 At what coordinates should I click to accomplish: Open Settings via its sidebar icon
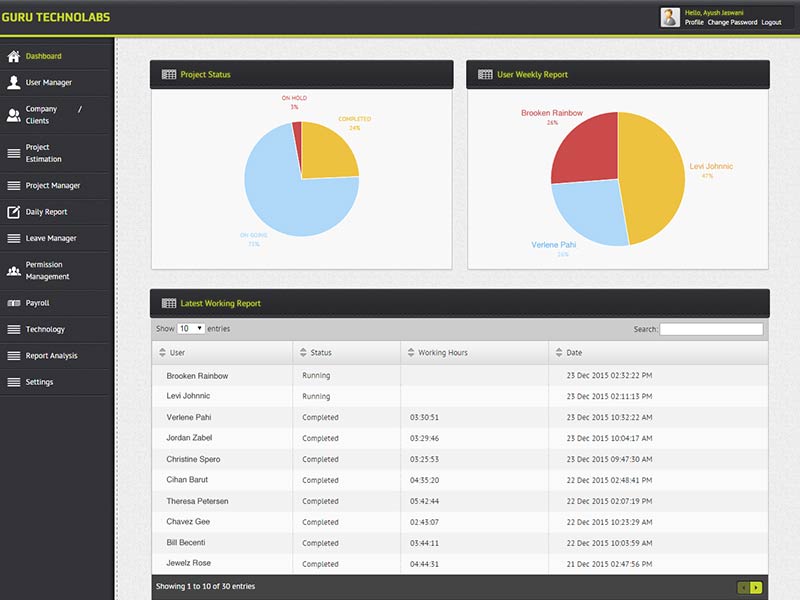click(12, 381)
